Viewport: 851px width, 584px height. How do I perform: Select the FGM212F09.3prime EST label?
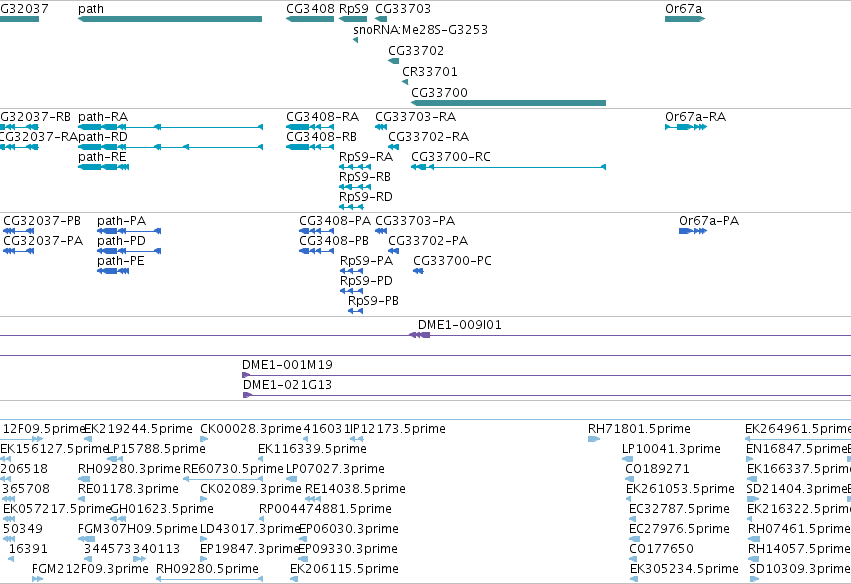click(x=90, y=569)
